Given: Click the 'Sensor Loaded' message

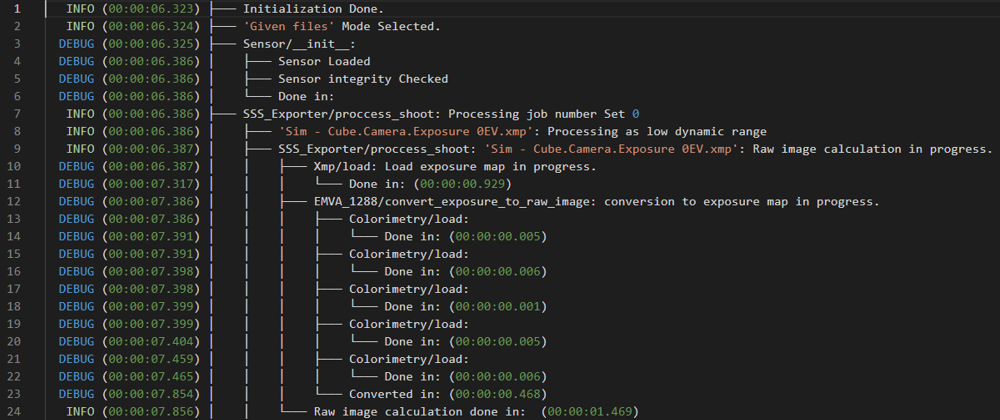Looking at the screenshot, I should 324,62.
